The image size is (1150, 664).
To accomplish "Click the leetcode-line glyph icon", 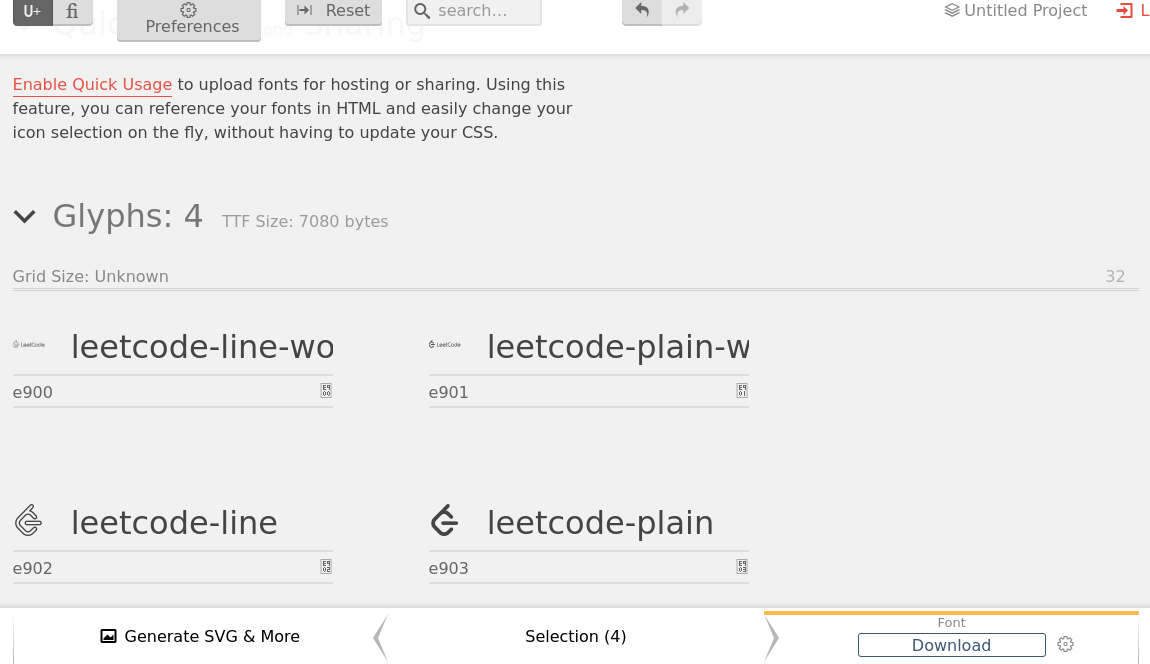I will pos(29,521).
